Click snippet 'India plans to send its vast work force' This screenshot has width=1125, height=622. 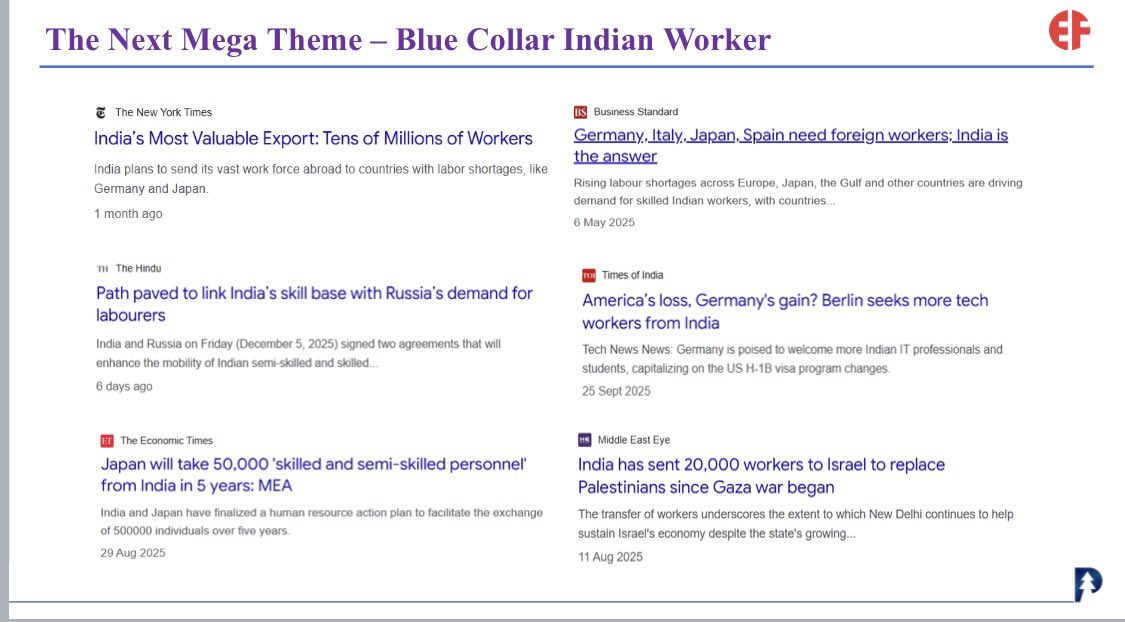pos(321,179)
